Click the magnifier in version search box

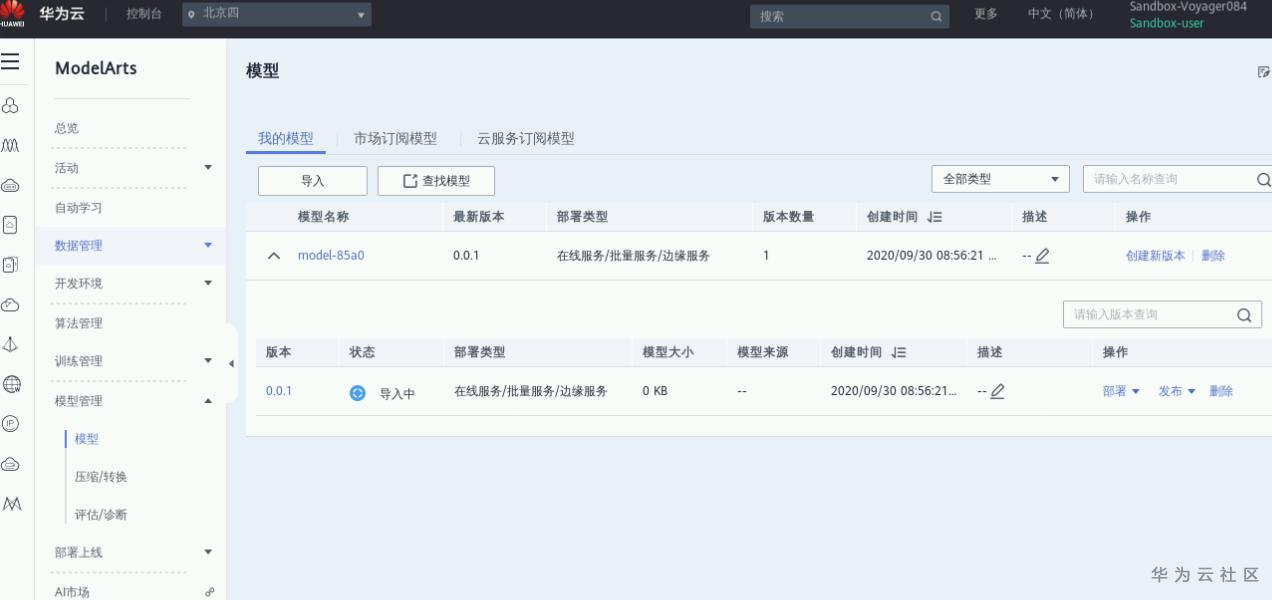[1244, 314]
